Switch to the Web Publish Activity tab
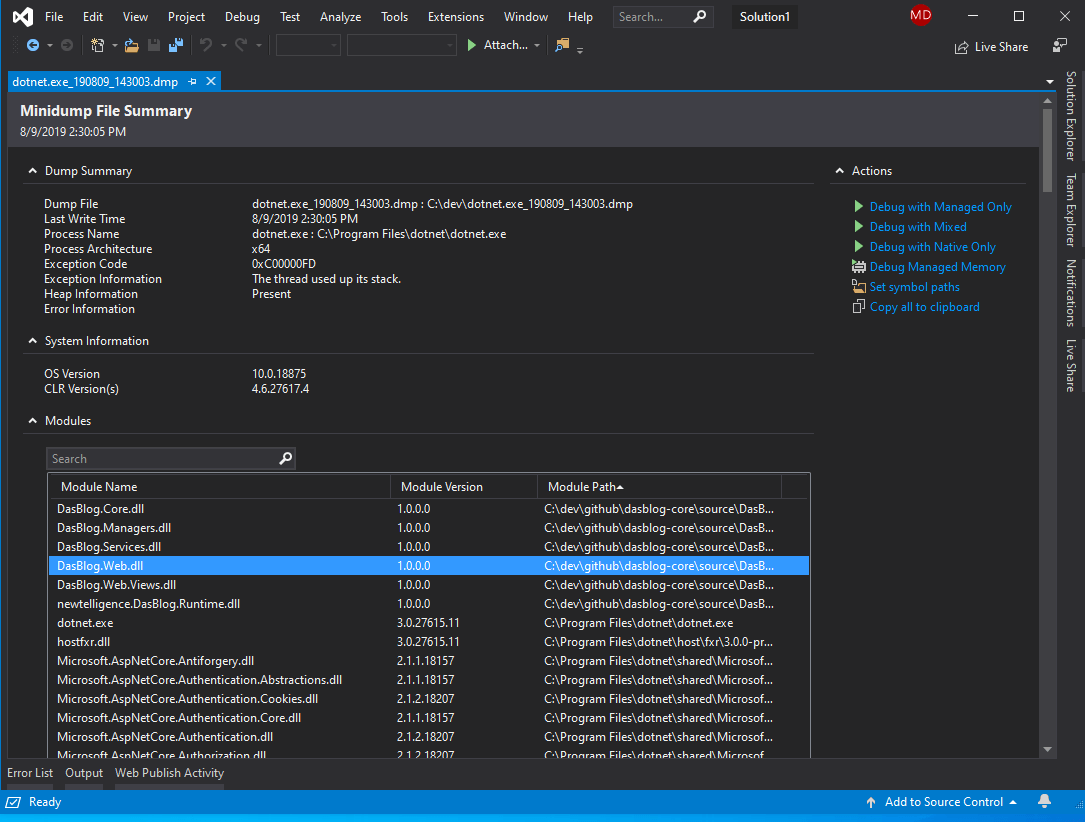1085x822 pixels. 169,772
